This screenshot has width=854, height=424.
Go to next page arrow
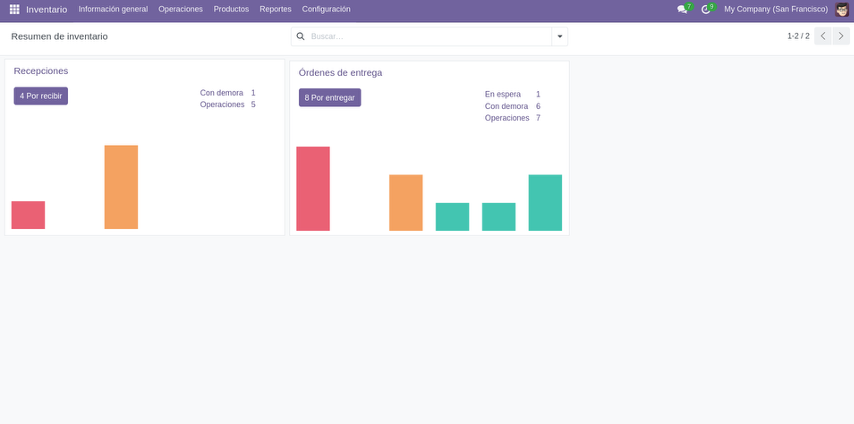click(x=841, y=36)
